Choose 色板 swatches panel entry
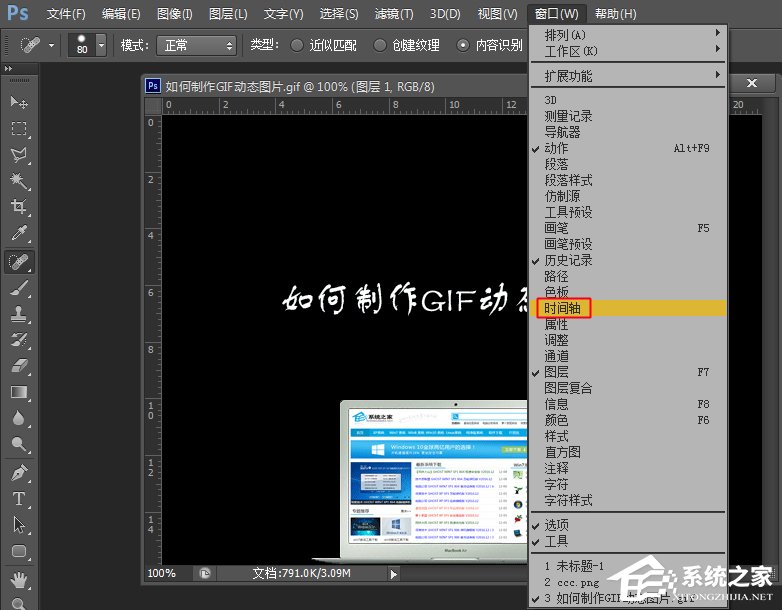 [628, 292]
